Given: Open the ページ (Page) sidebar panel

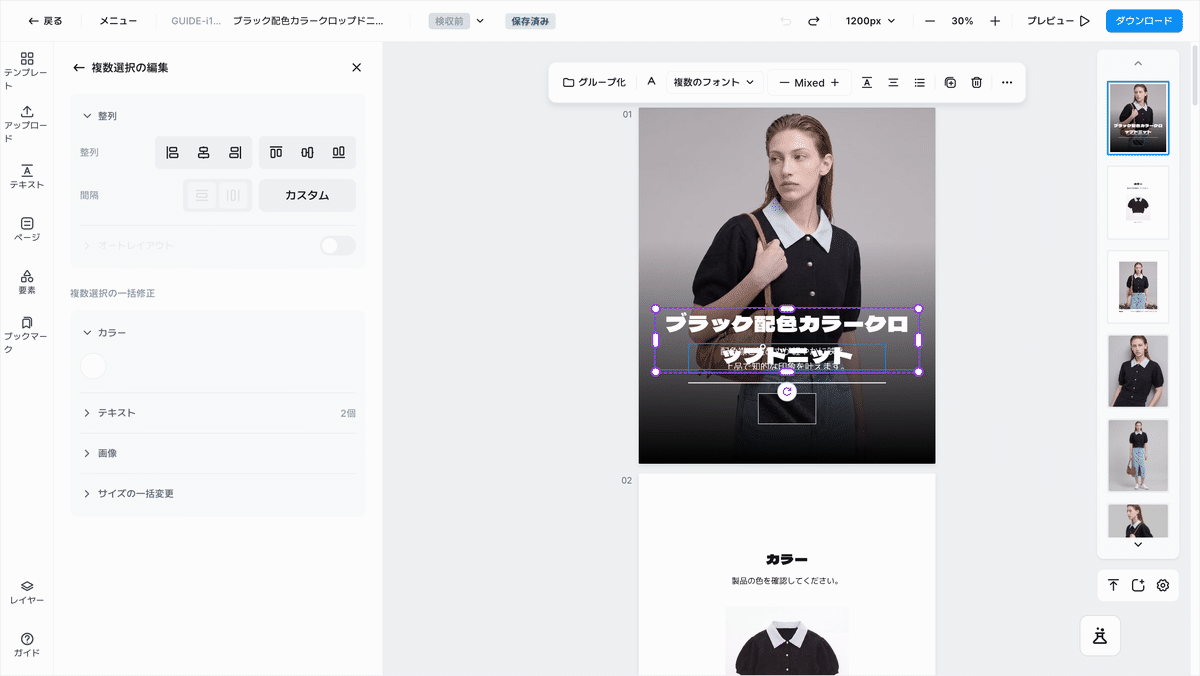Looking at the screenshot, I should [x=27, y=229].
